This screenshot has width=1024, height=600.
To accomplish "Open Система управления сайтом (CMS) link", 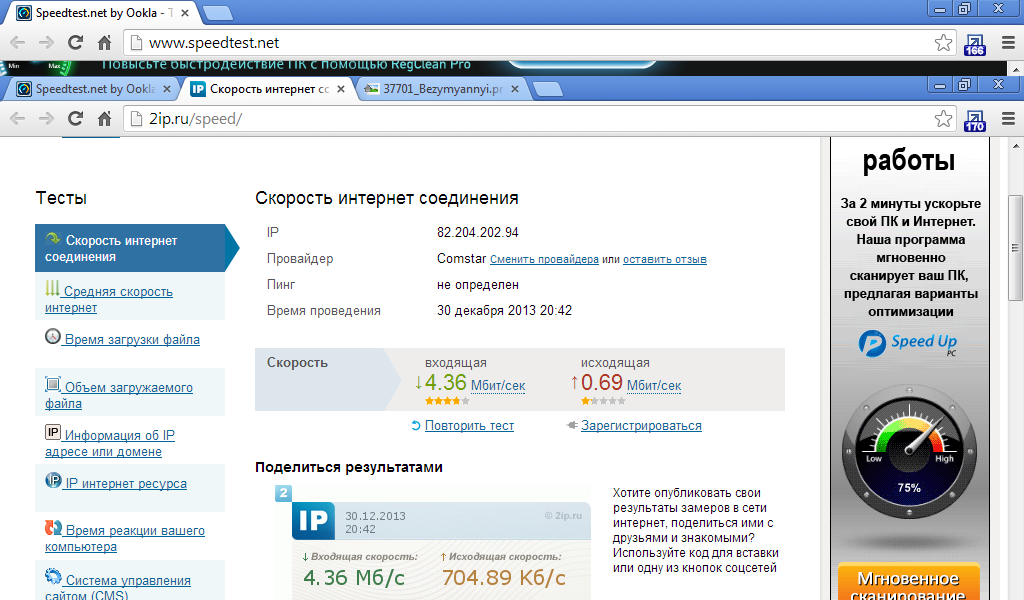I will tap(118, 586).
